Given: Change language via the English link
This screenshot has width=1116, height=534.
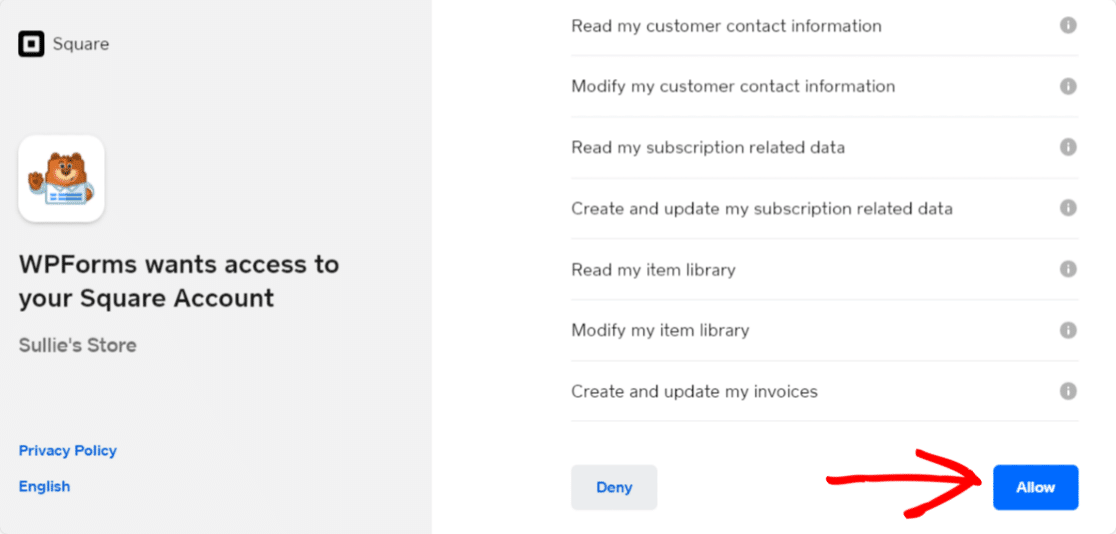Looking at the screenshot, I should click(44, 486).
